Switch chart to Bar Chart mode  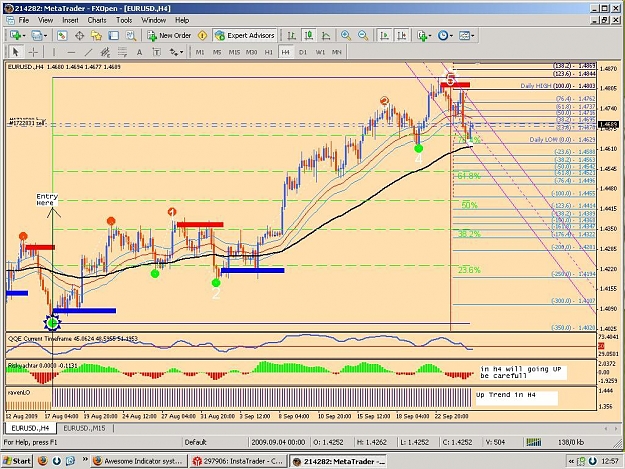pyautogui.click(x=291, y=35)
